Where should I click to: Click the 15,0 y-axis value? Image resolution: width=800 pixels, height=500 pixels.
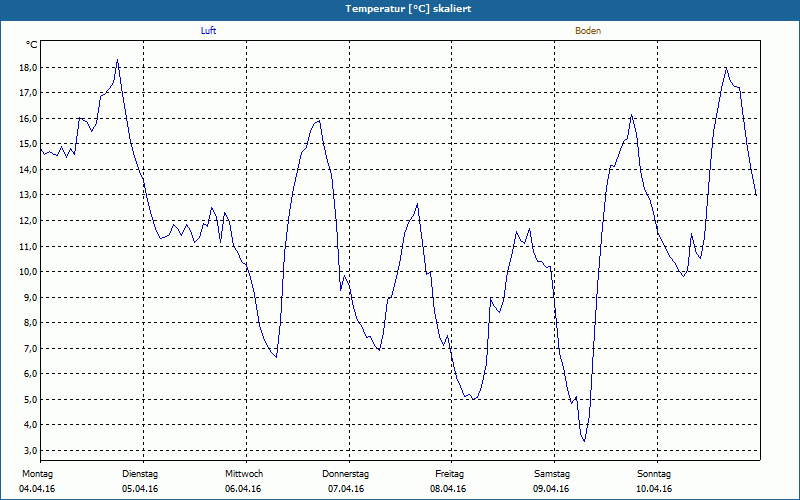tap(30, 144)
